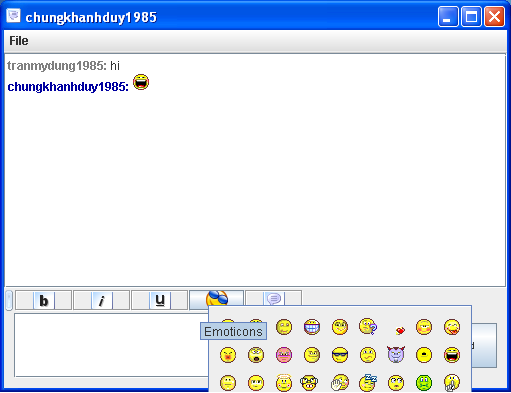Pick the laughing open-mouth emoticon in picker
The width and height of the screenshot is (511, 393).
[x=452, y=355]
